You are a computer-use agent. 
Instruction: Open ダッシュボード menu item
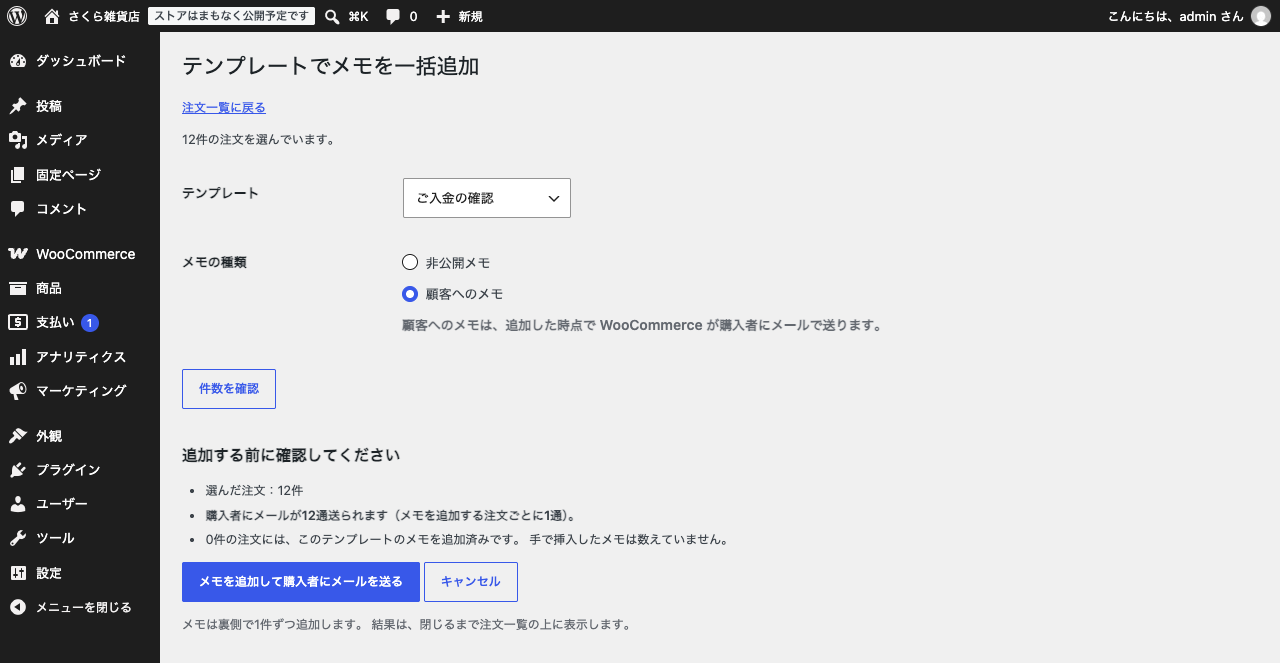81,61
